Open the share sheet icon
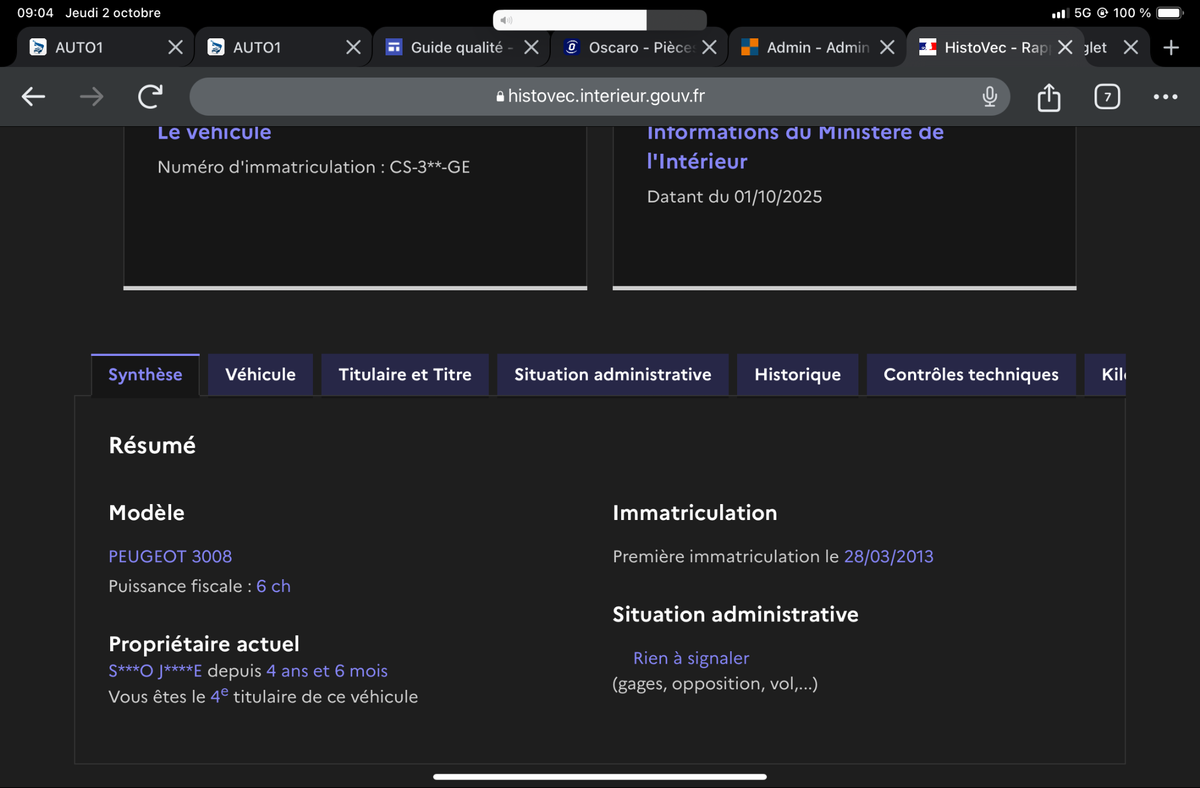1200x788 pixels. click(1048, 97)
